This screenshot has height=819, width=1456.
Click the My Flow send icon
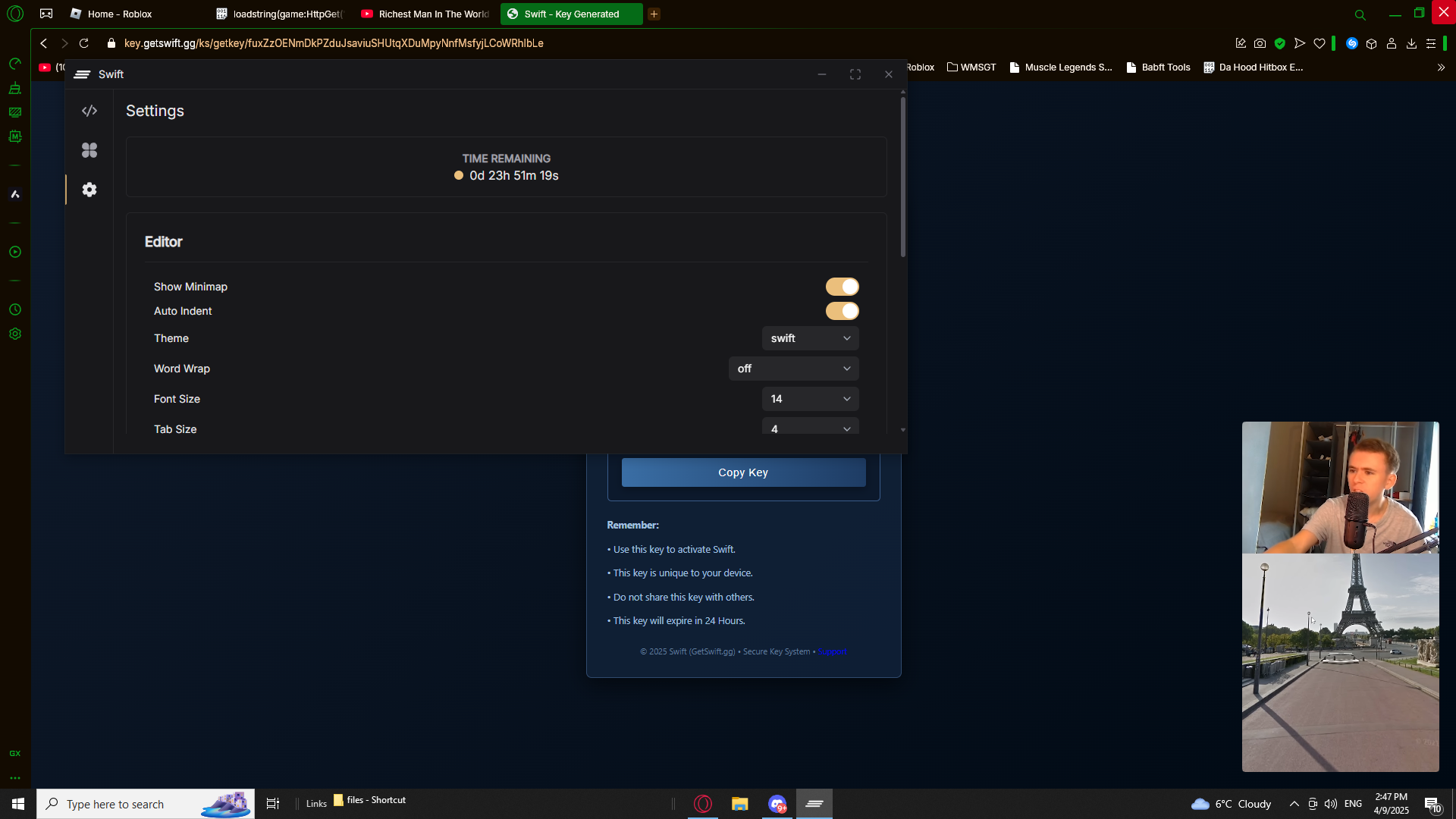(x=1300, y=43)
